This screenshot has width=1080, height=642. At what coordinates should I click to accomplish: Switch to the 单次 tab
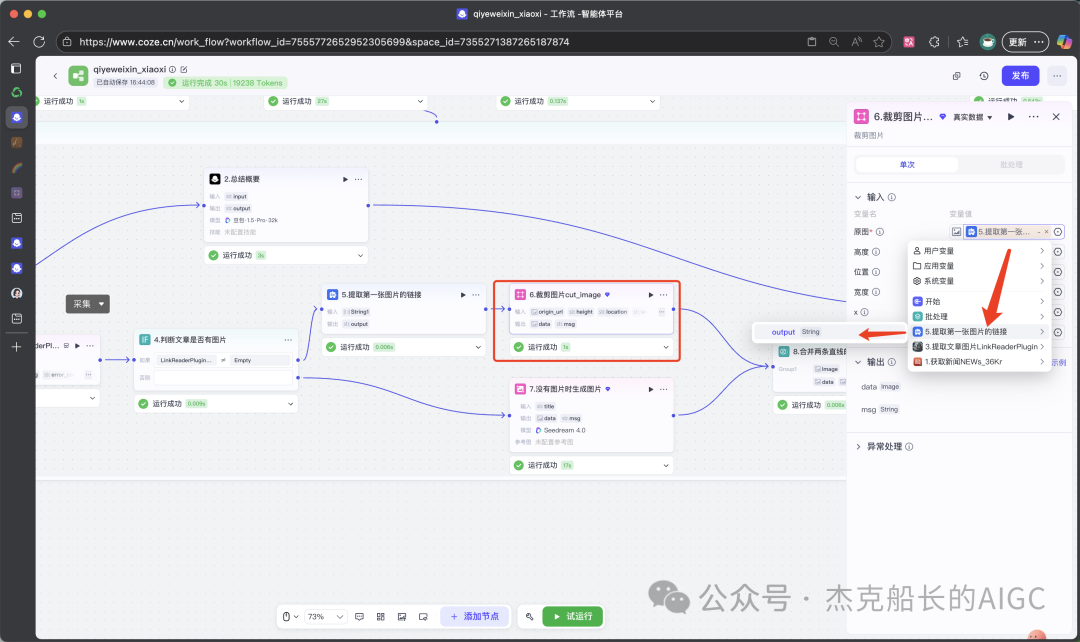pyautogui.click(x=907, y=165)
